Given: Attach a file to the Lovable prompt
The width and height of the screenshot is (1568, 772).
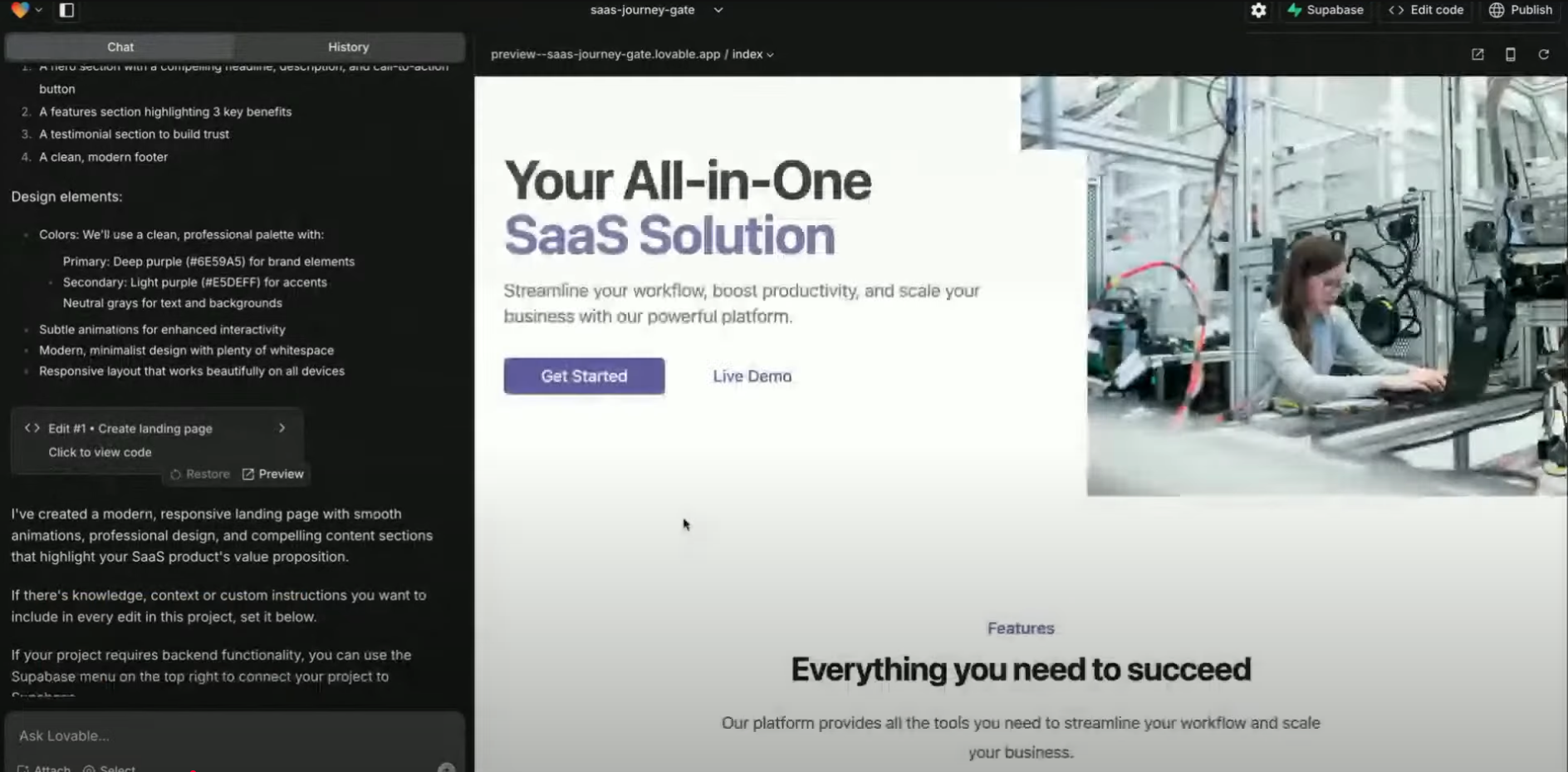Looking at the screenshot, I should 44,769.
